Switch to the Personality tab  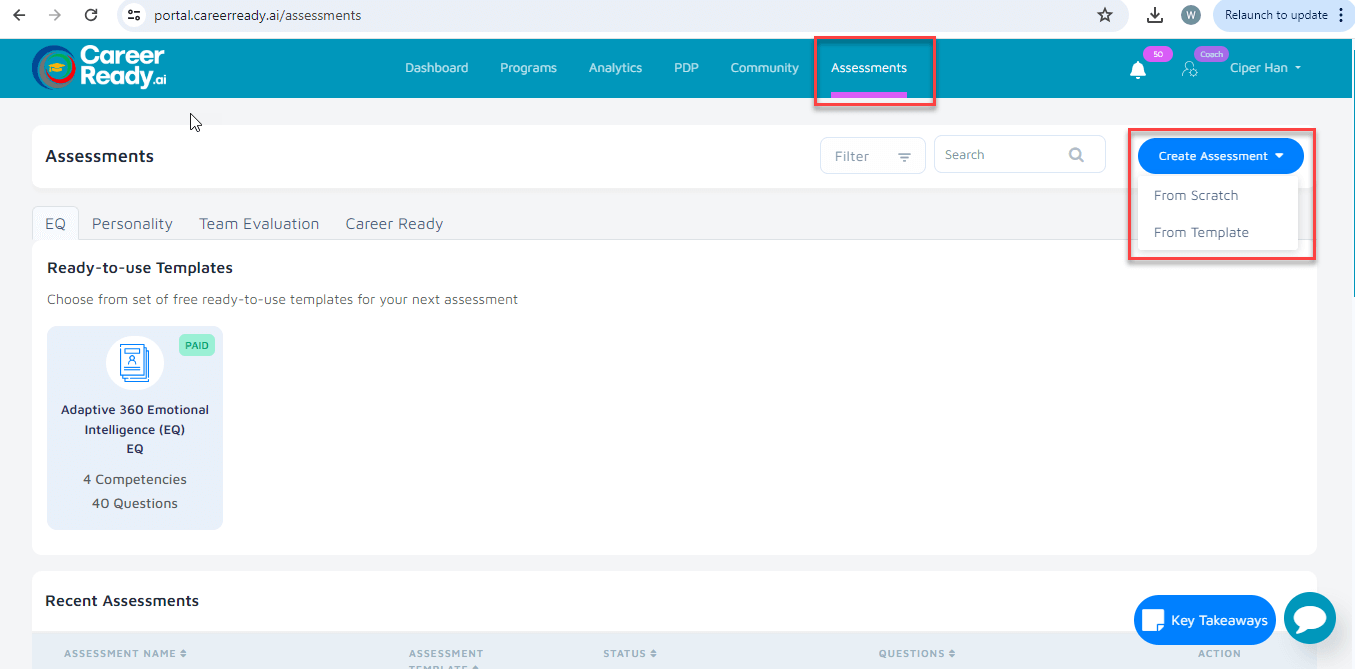[x=132, y=223]
